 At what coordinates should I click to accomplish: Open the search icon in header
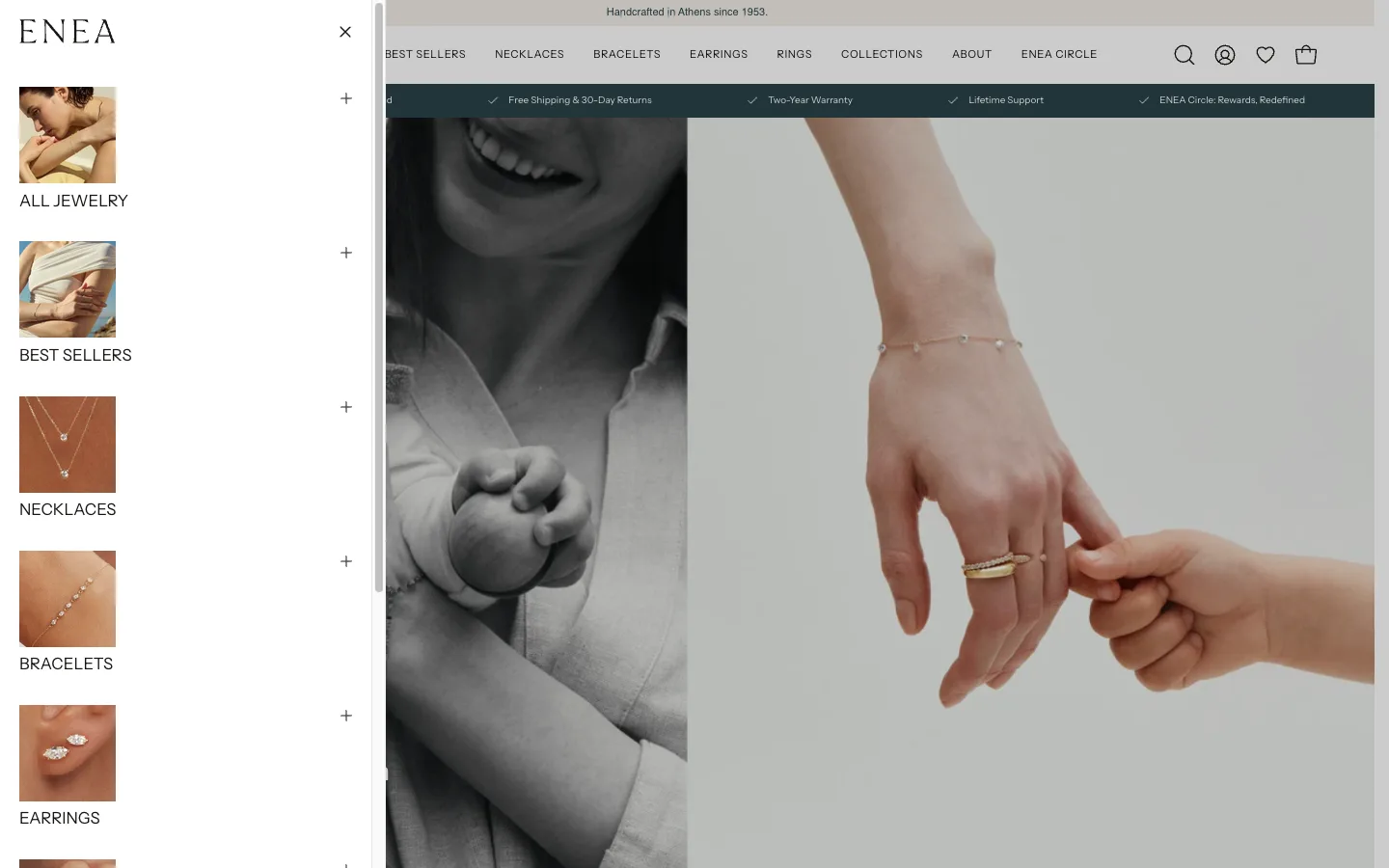[1185, 55]
